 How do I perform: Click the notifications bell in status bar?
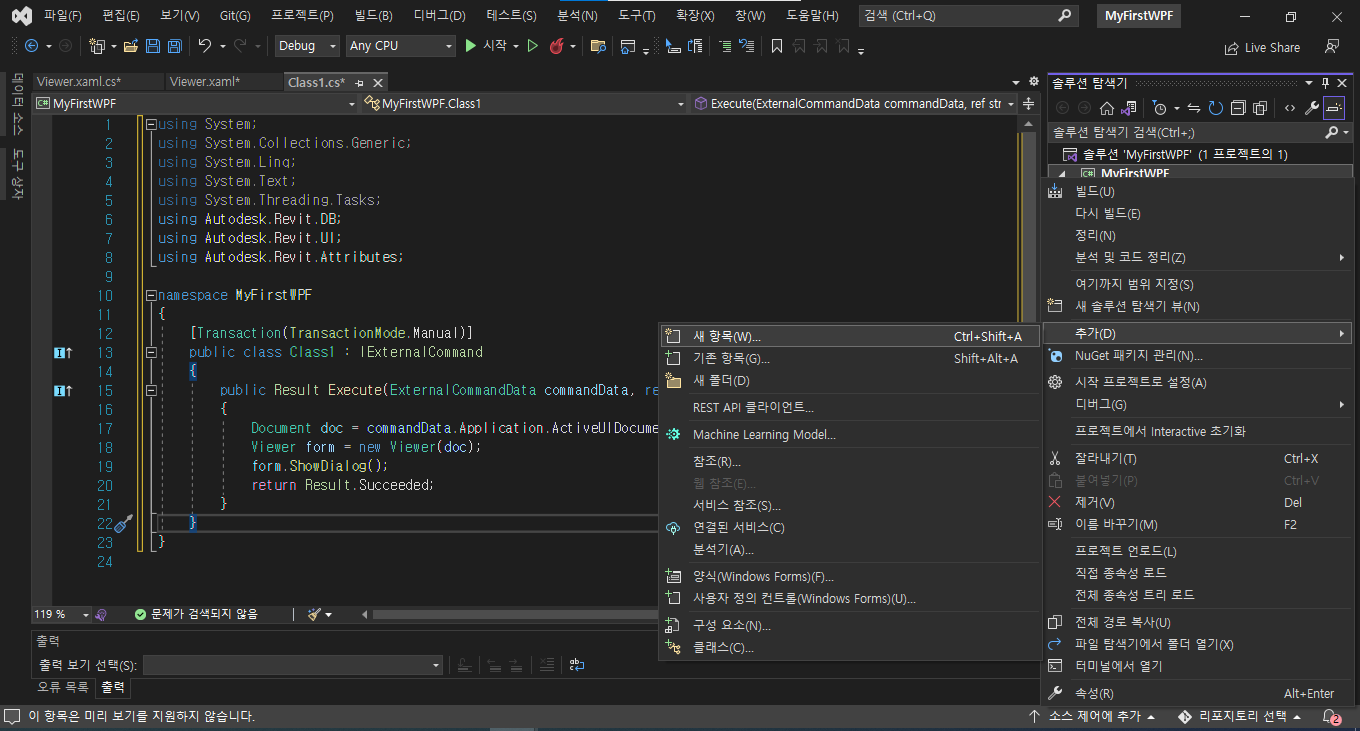[x=1331, y=717]
